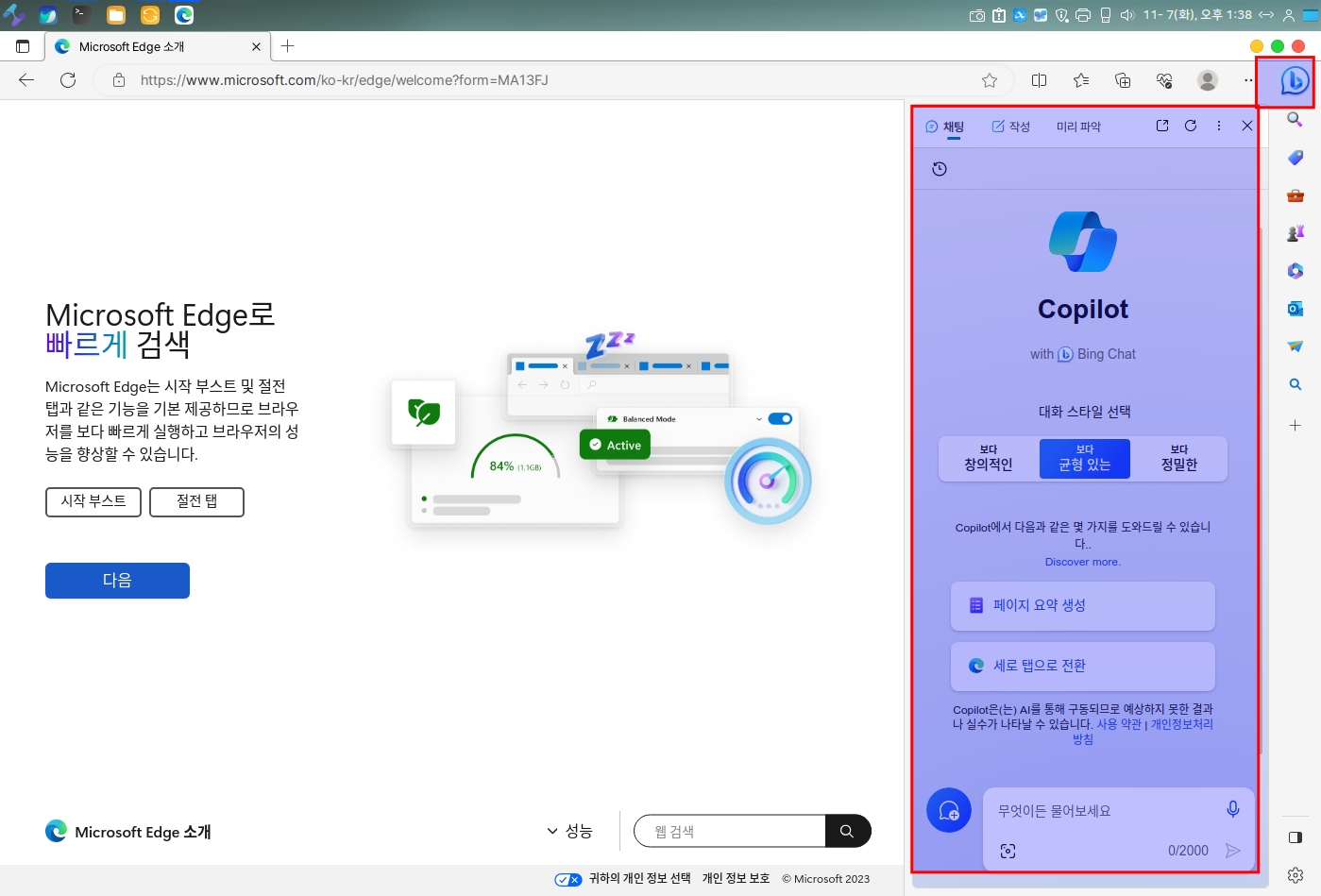1321x896 pixels.
Task: Toggle the Balanced Mode switch
Action: pyautogui.click(x=780, y=418)
